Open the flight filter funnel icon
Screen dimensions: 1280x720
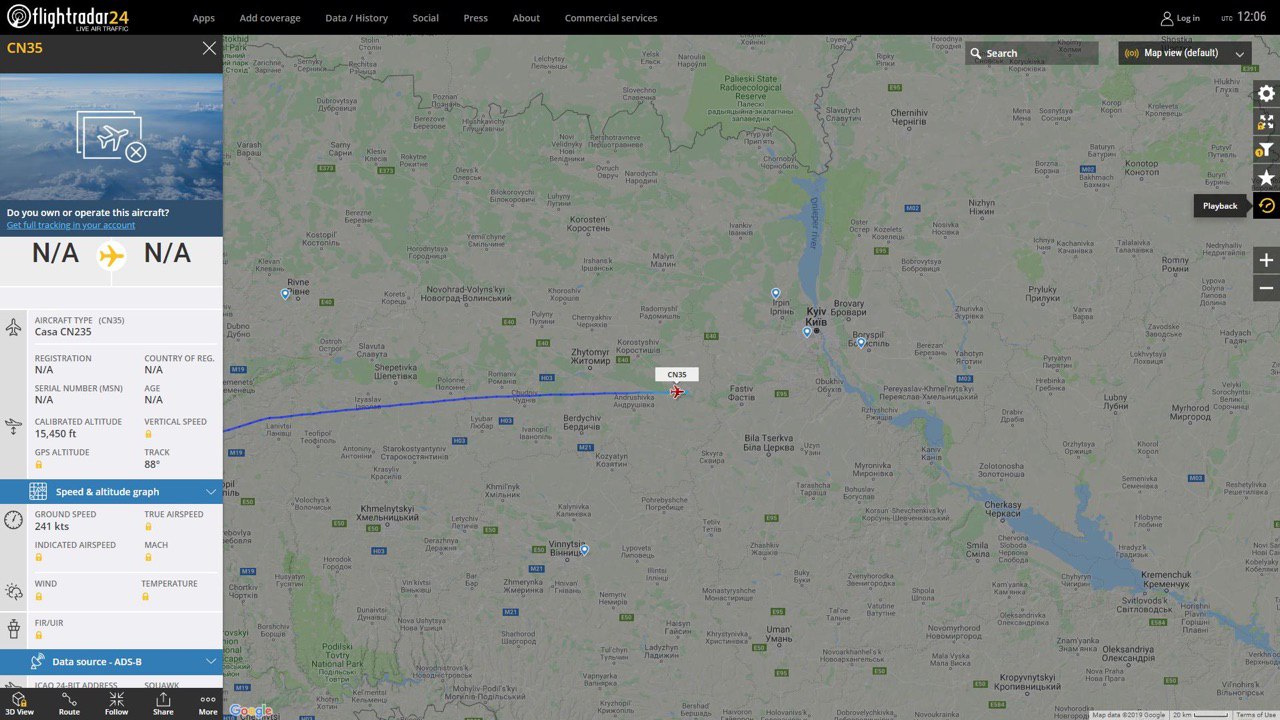1266,150
